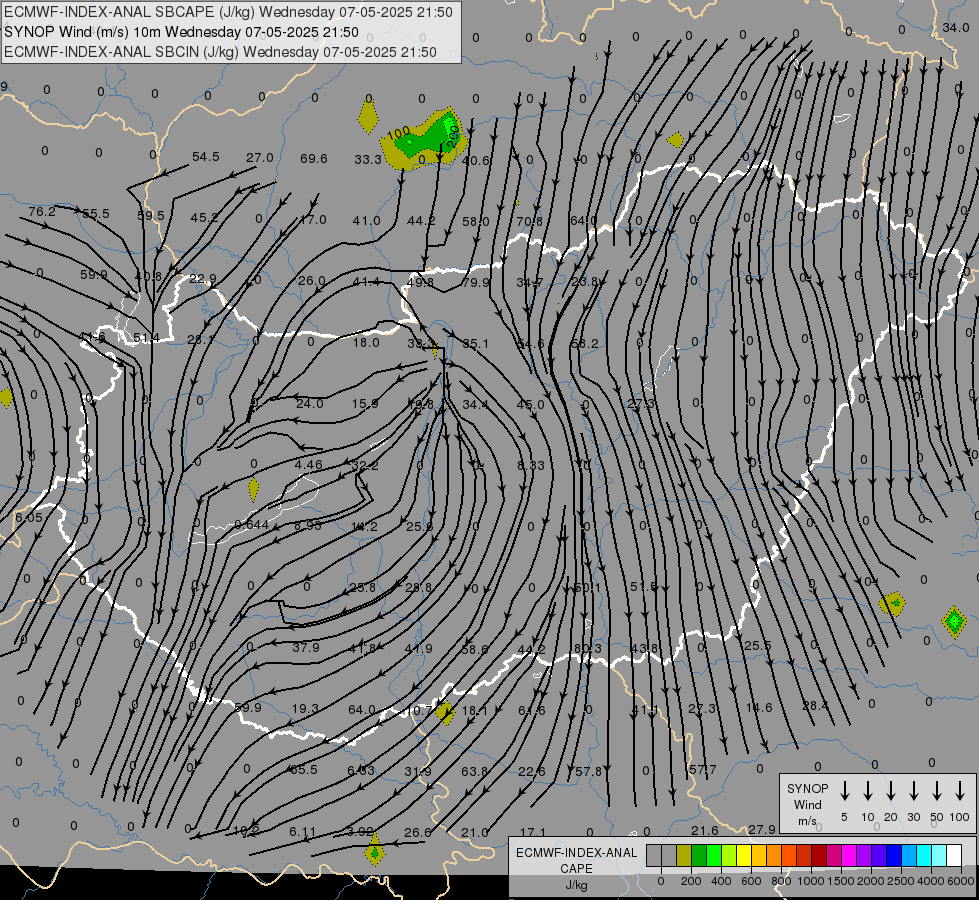Image resolution: width=979 pixels, height=900 pixels.
Task: Select the bright magenta swatch in CAPE legend
Action: tap(849, 856)
